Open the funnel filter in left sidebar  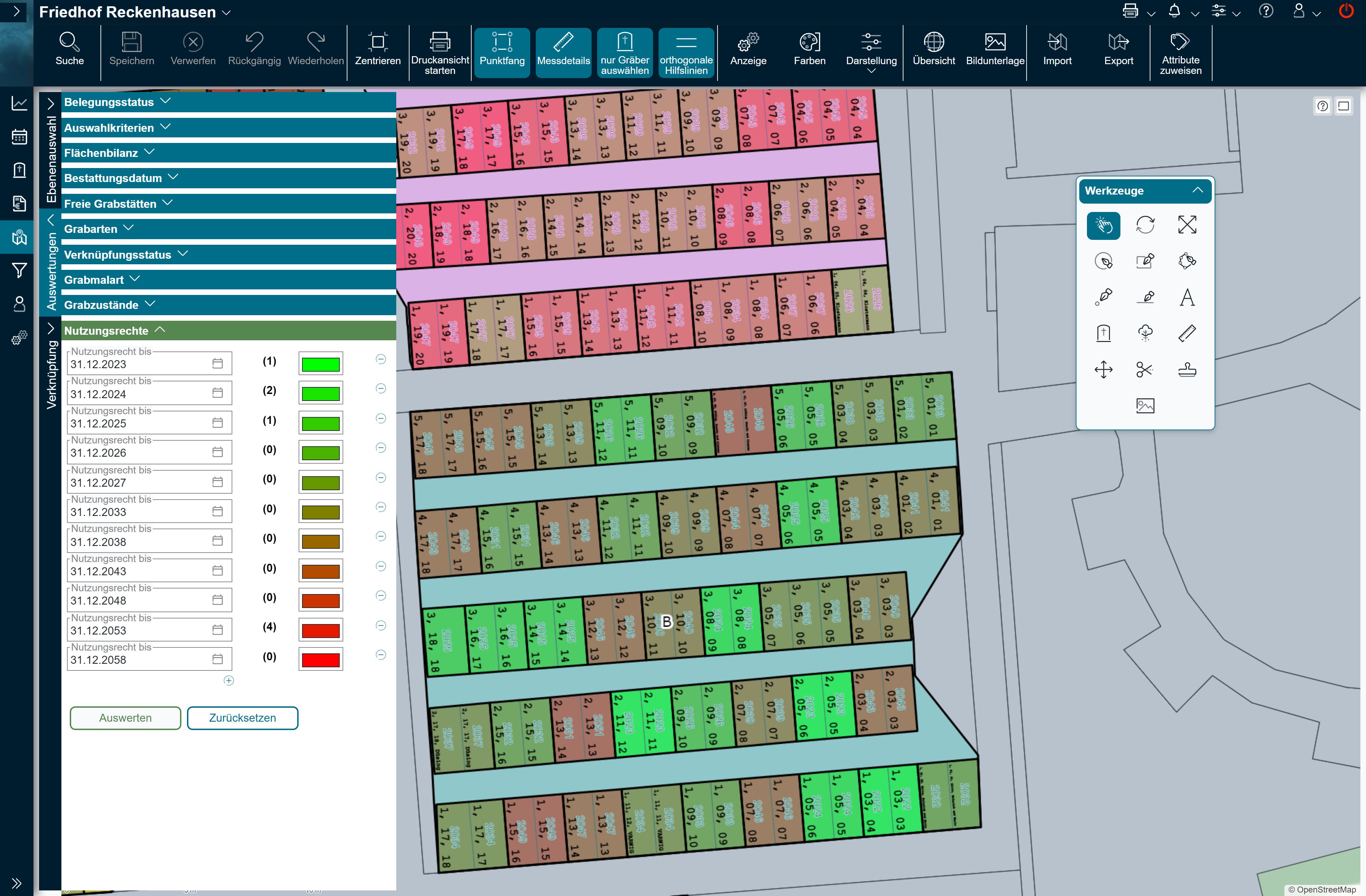click(x=20, y=270)
